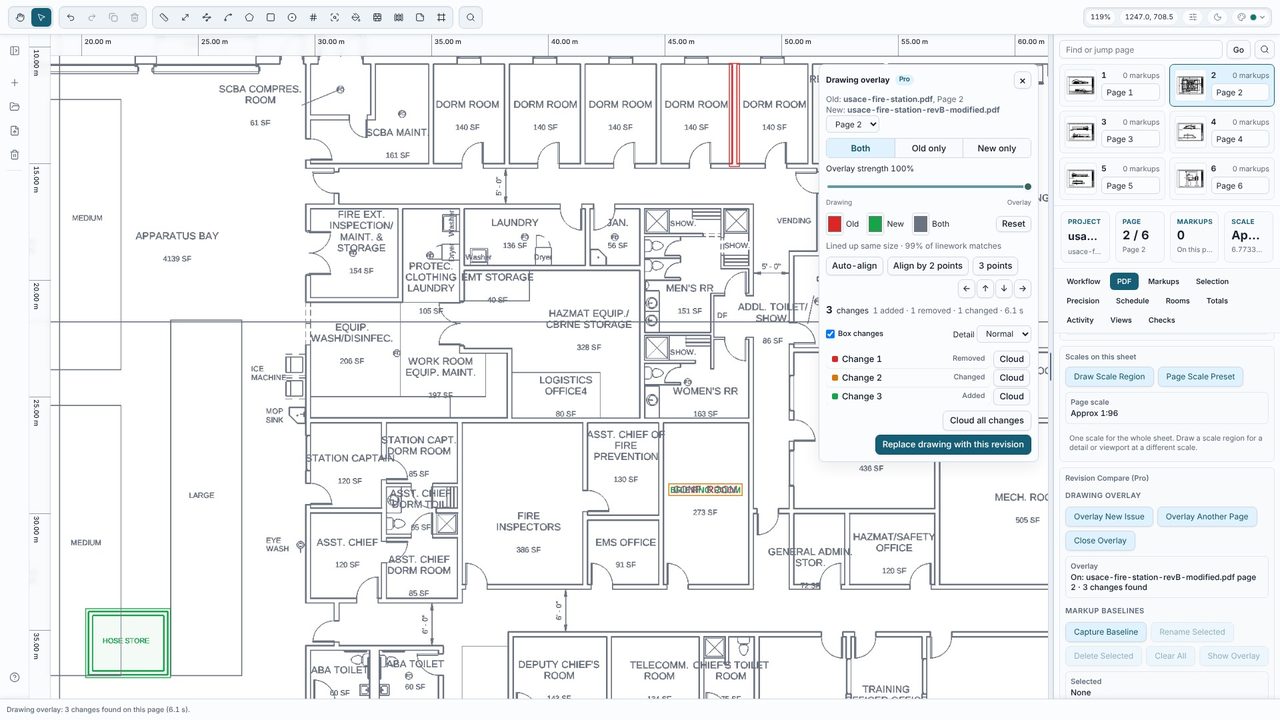Uncheck the Box changes checkbox
1280x720 pixels.
830,334
